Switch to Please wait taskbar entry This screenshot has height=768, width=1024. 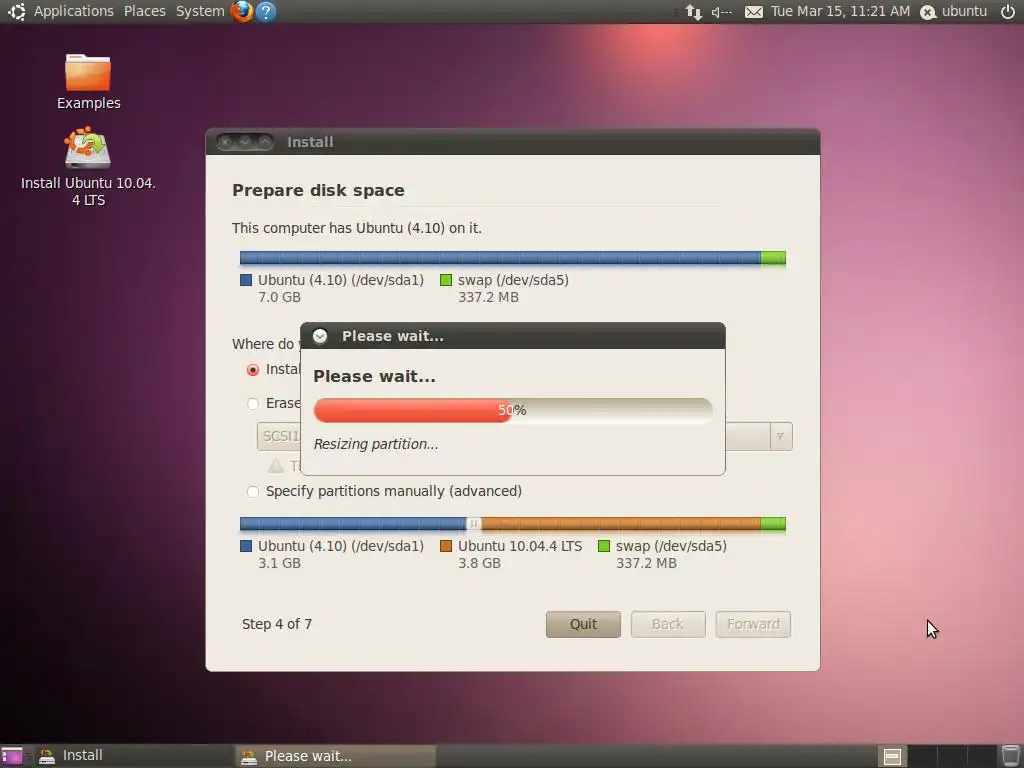[x=336, y=756]
